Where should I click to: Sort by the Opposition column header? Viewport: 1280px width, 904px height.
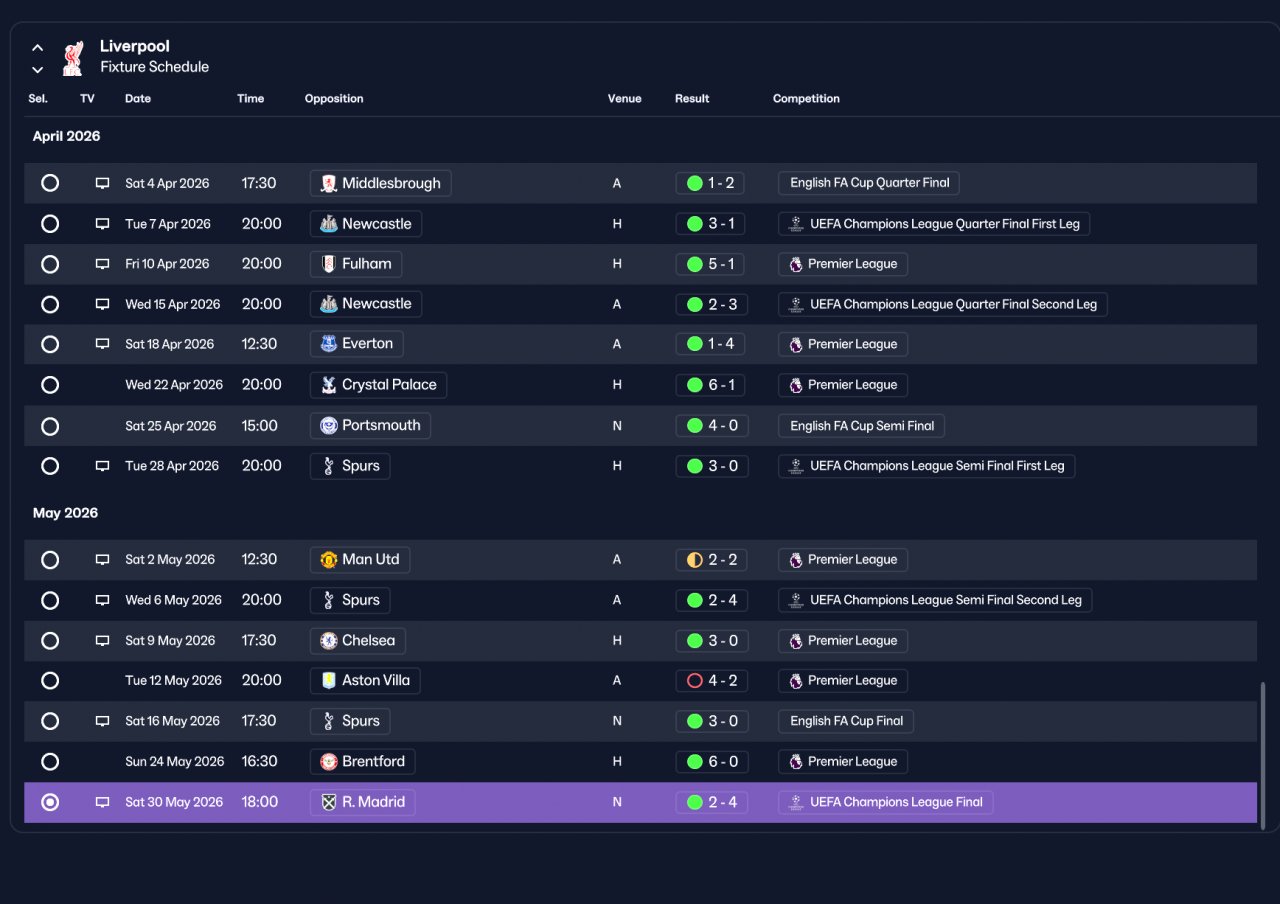tap(334, 99)
